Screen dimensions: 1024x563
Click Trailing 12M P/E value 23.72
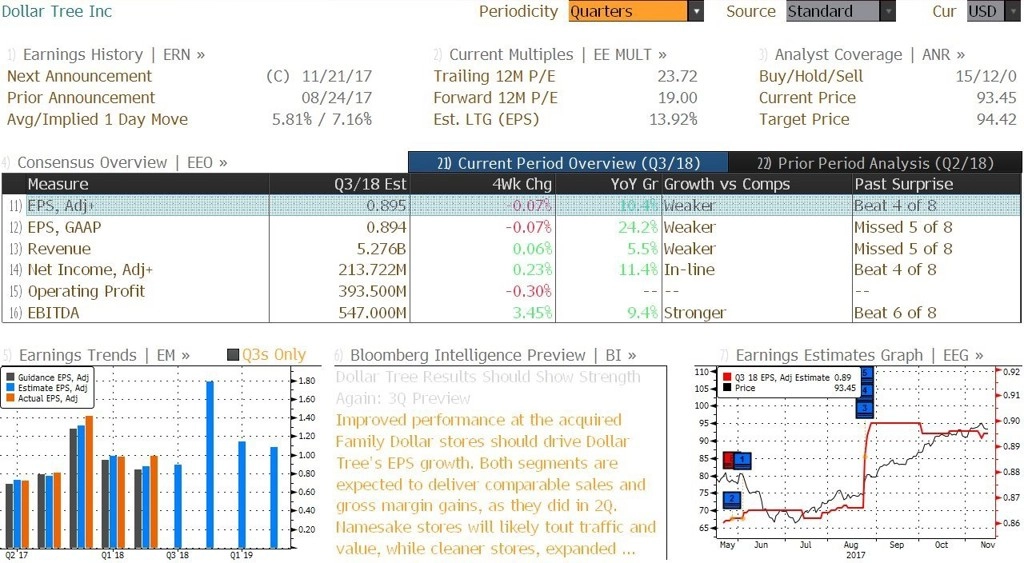[677, 76]
